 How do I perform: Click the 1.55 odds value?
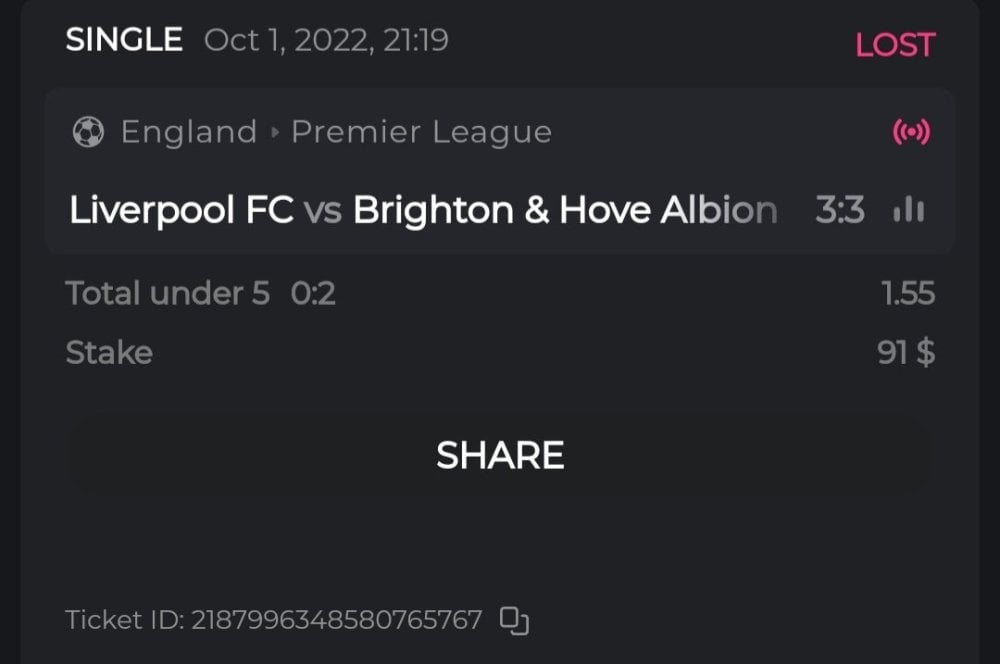[x=908, y=293]
